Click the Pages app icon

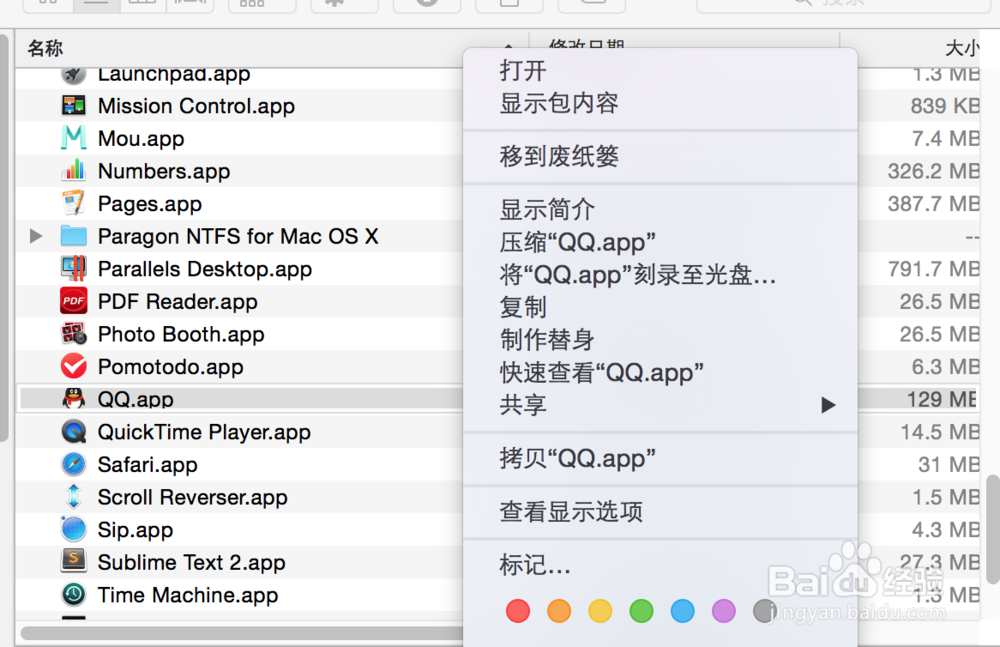coord(73,204)
